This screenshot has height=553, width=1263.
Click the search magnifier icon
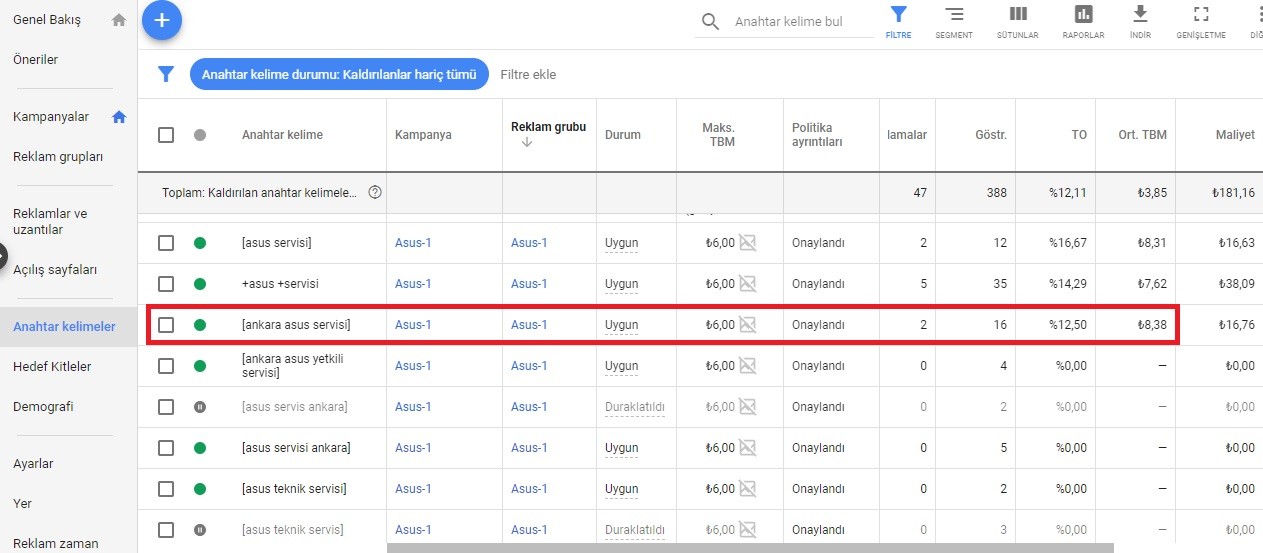710,21
